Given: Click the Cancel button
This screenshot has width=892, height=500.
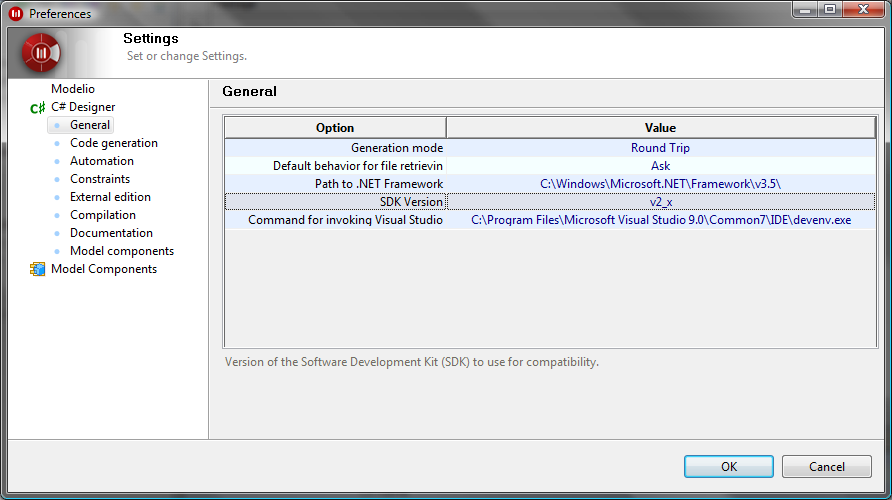Looking at the screenshot, I should click(827, 466).
